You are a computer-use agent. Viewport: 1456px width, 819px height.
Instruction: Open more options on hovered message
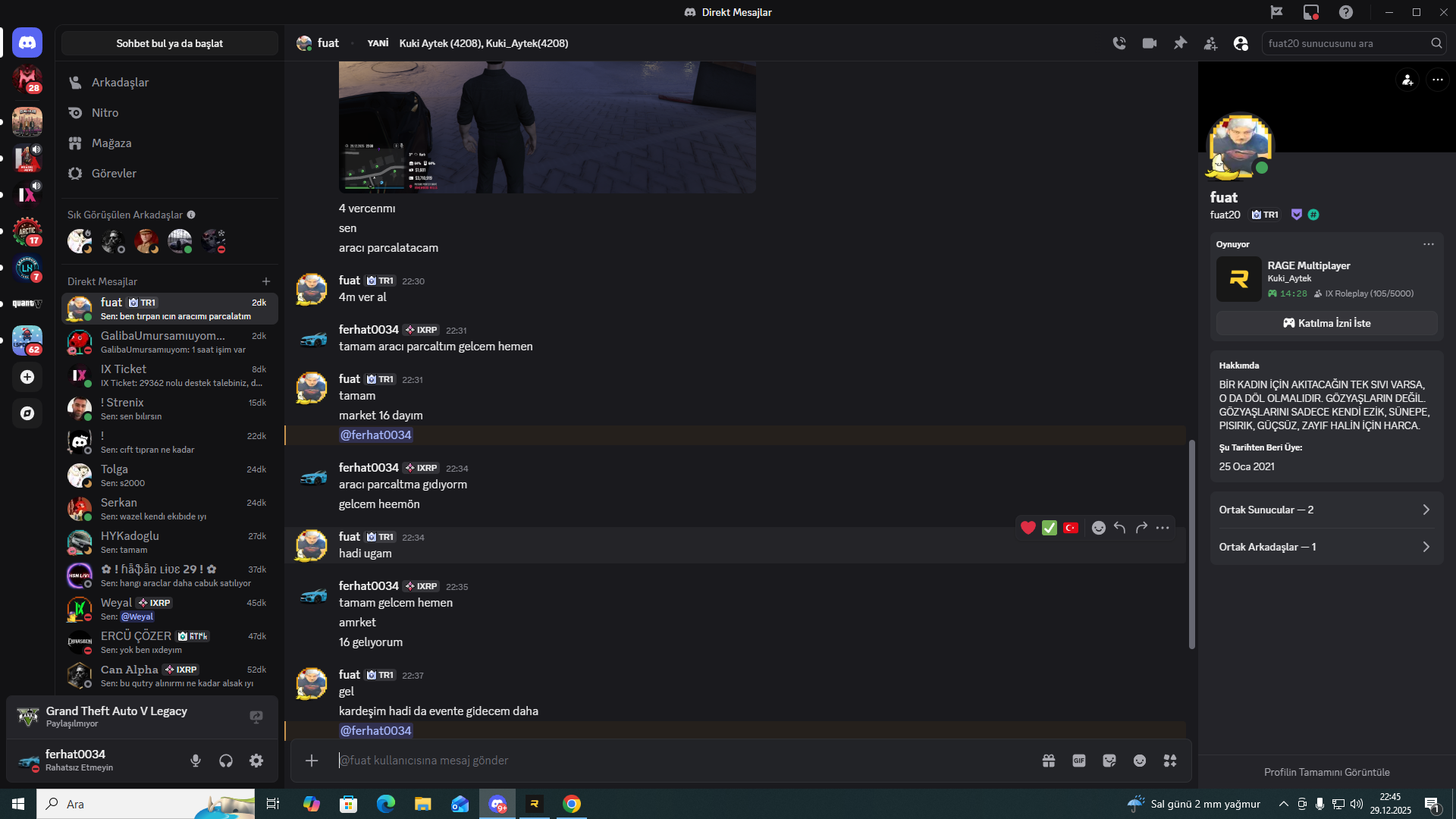pos(1163,528)
